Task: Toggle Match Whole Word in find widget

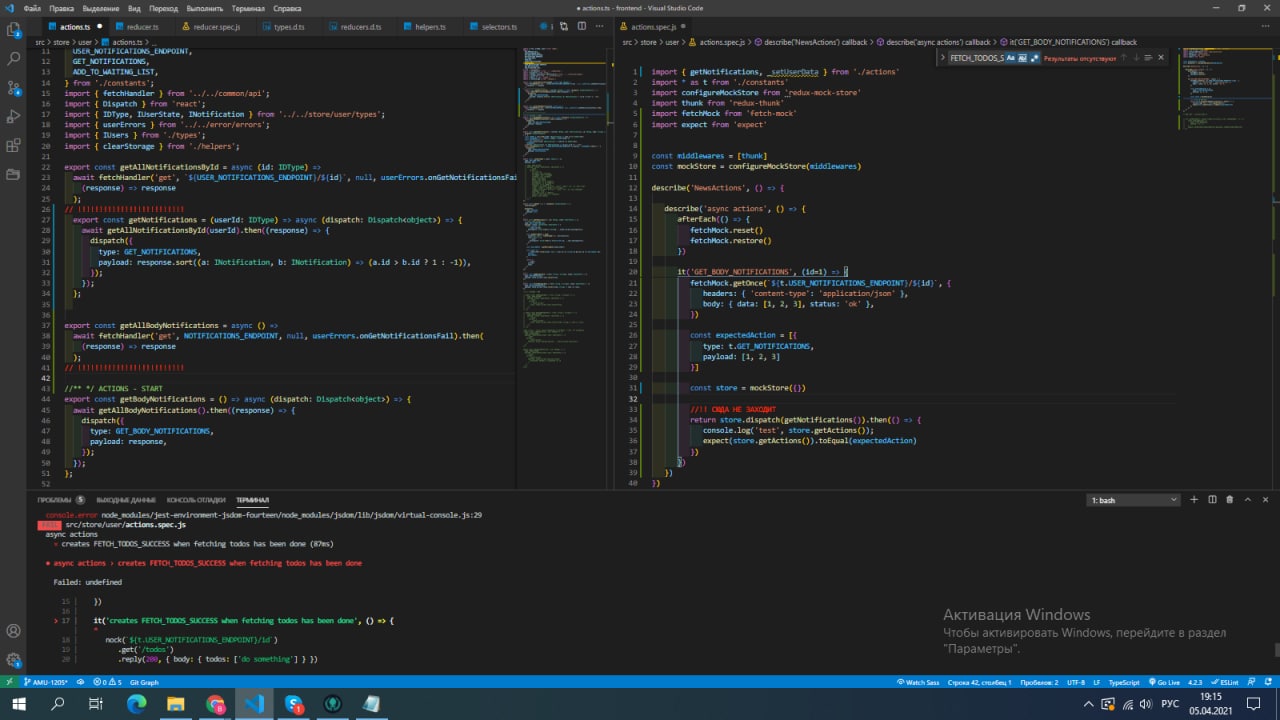Action: (x=1022, y=58)
